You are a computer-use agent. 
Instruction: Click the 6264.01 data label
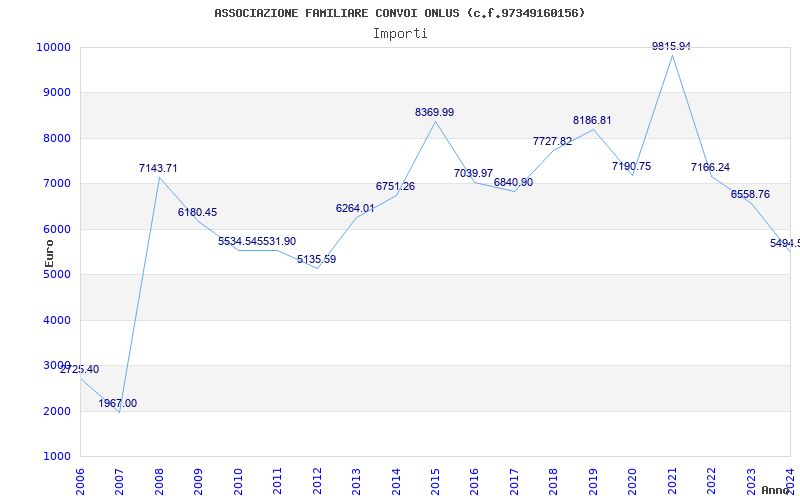(x=355, y=208)
